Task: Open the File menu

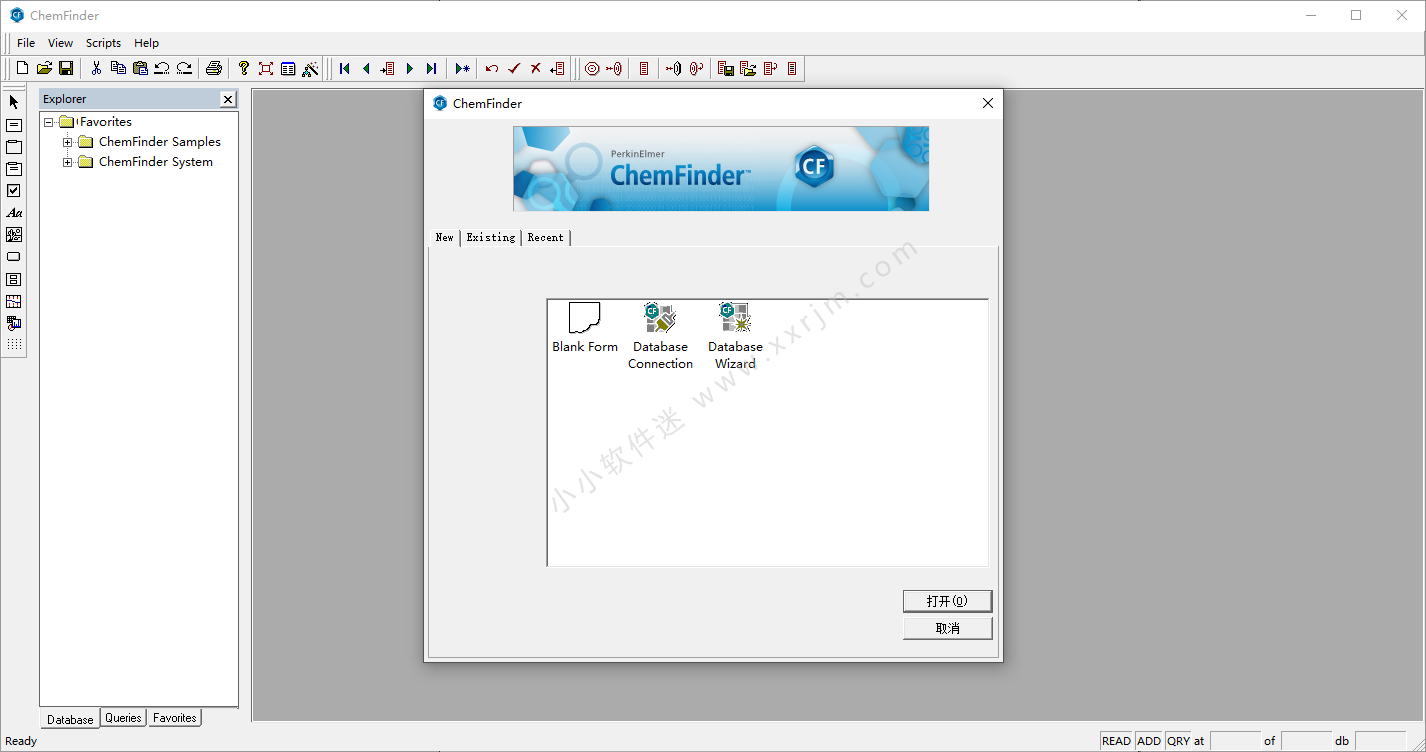Action: [x=26, y=43]
